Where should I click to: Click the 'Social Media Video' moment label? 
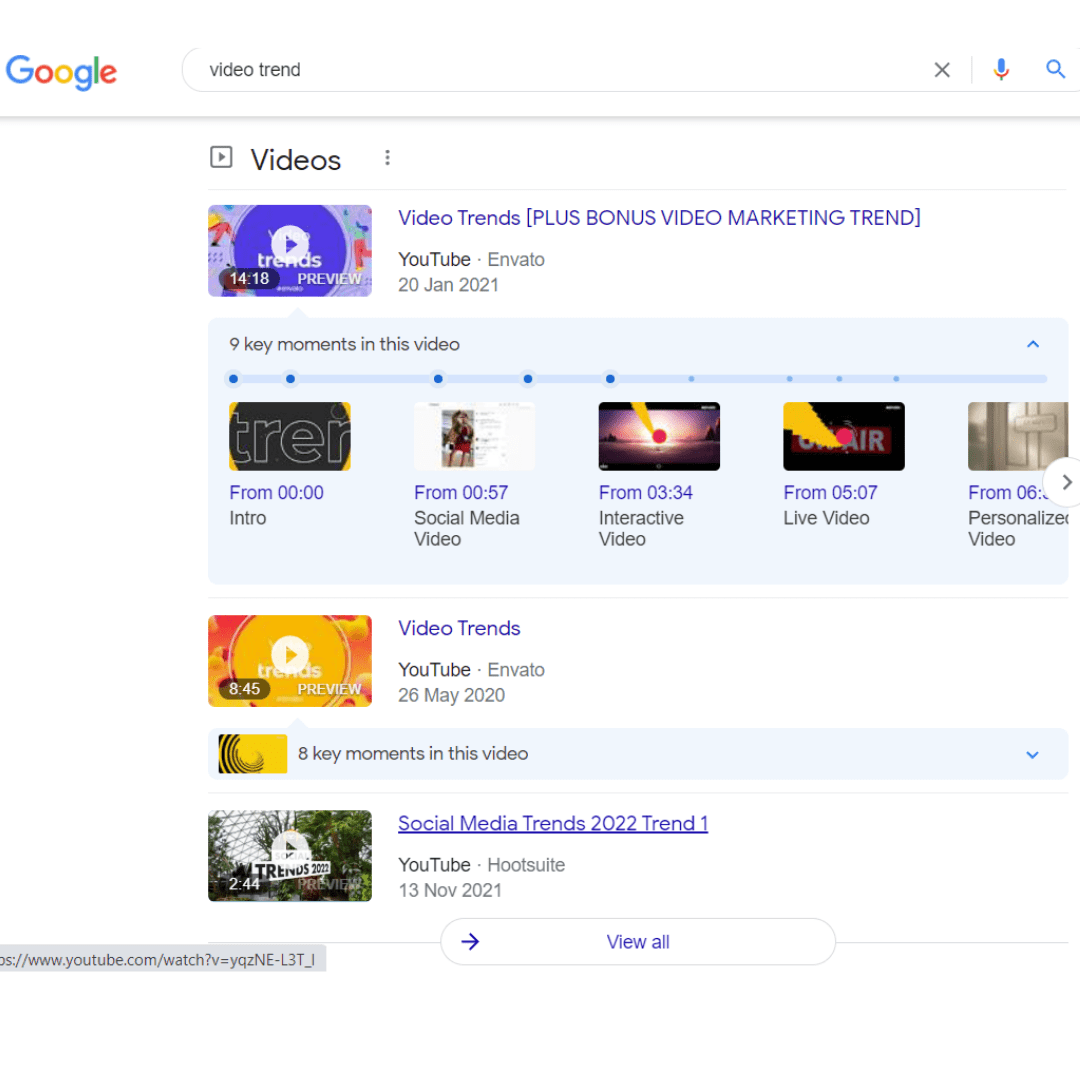coord(466,528)
